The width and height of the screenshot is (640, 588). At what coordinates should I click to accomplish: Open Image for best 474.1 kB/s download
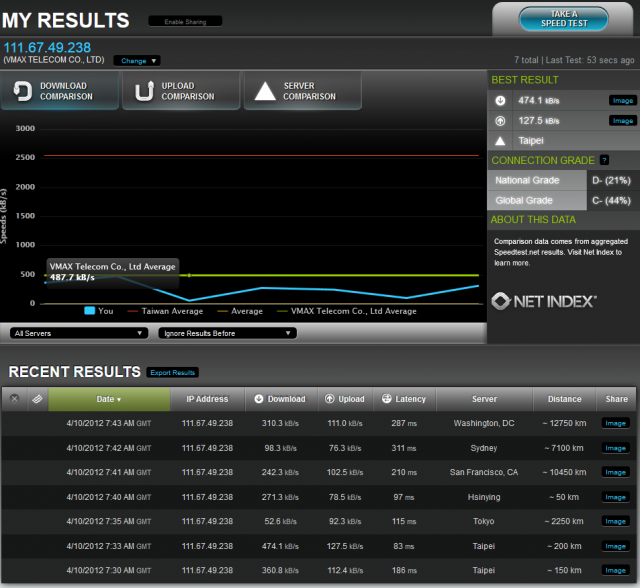tap(622, 100)
